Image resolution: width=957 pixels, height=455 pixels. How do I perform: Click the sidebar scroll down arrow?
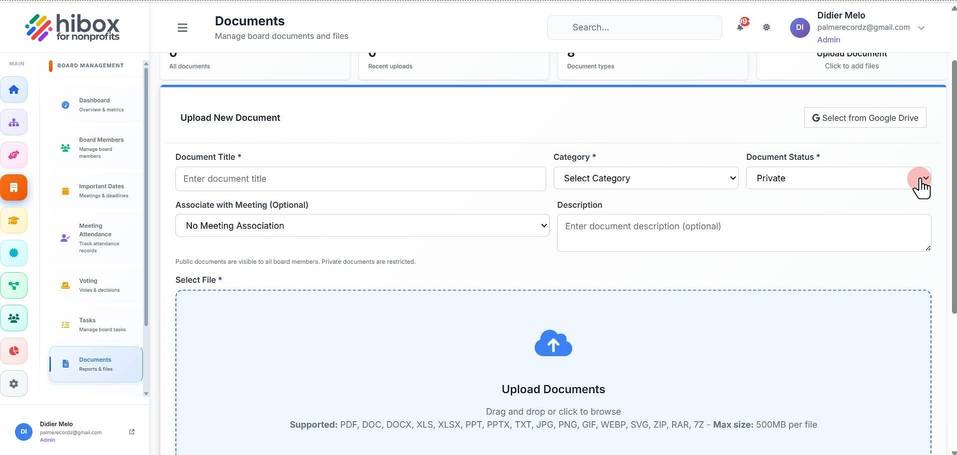146,394
